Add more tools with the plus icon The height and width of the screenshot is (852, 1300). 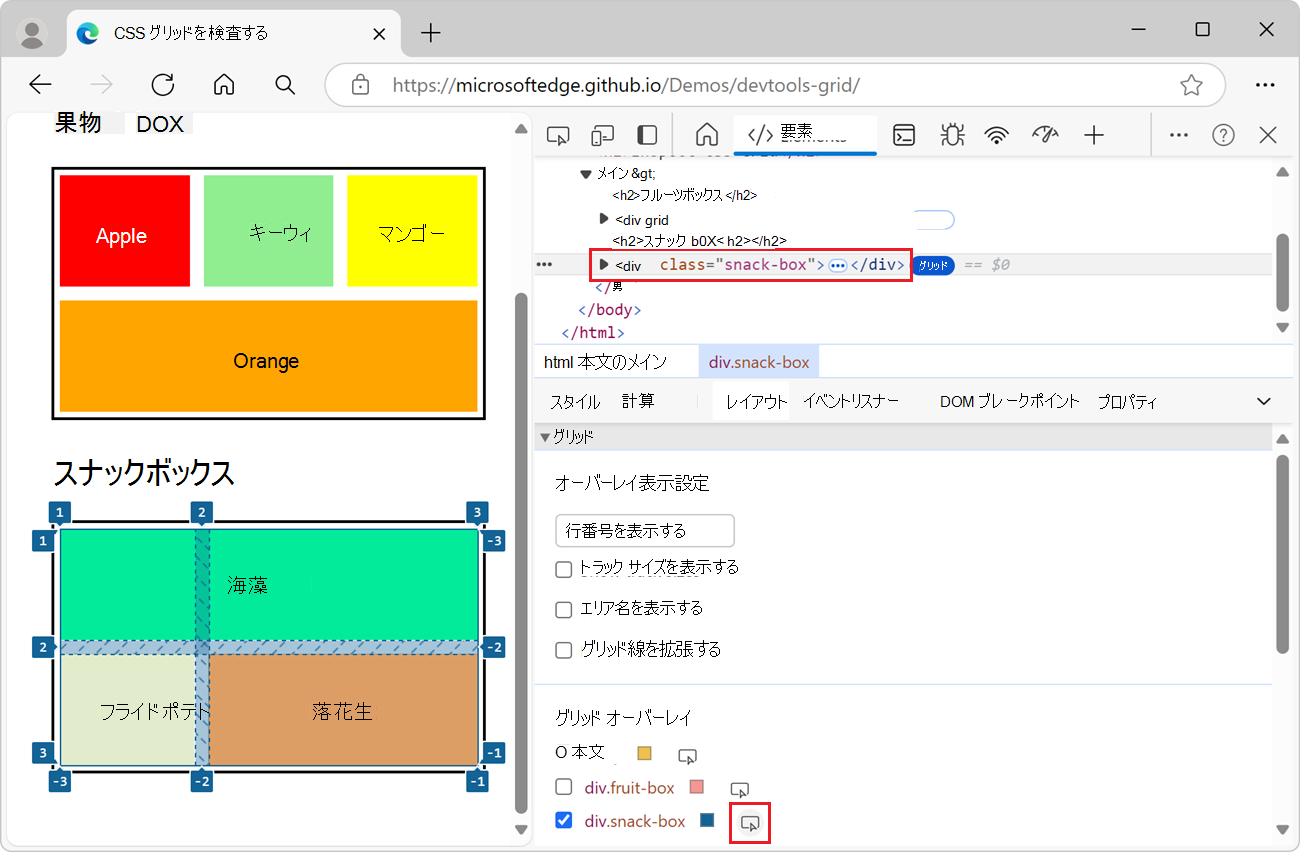click(x=1094, y=133)
